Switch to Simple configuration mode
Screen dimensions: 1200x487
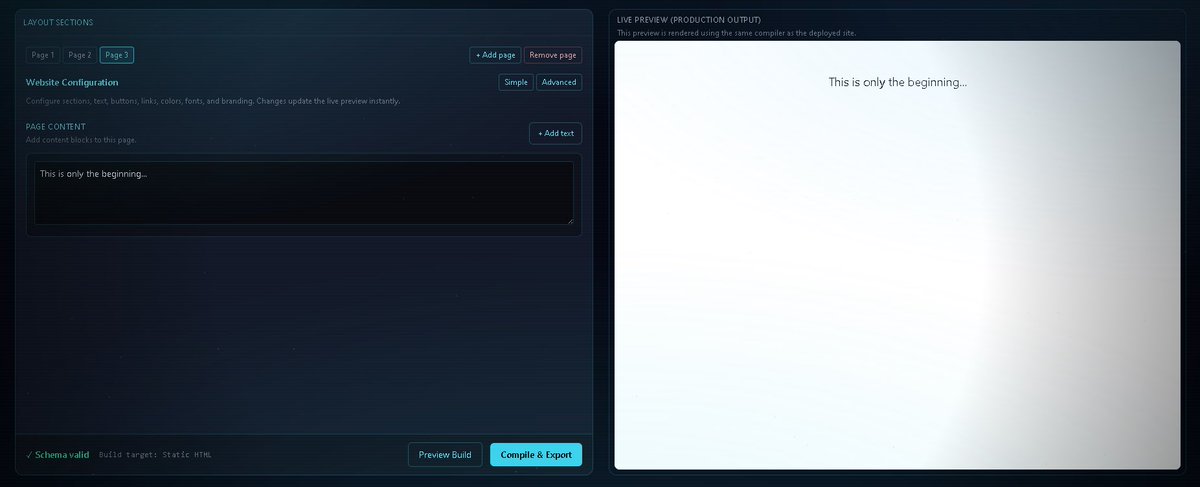516,82
